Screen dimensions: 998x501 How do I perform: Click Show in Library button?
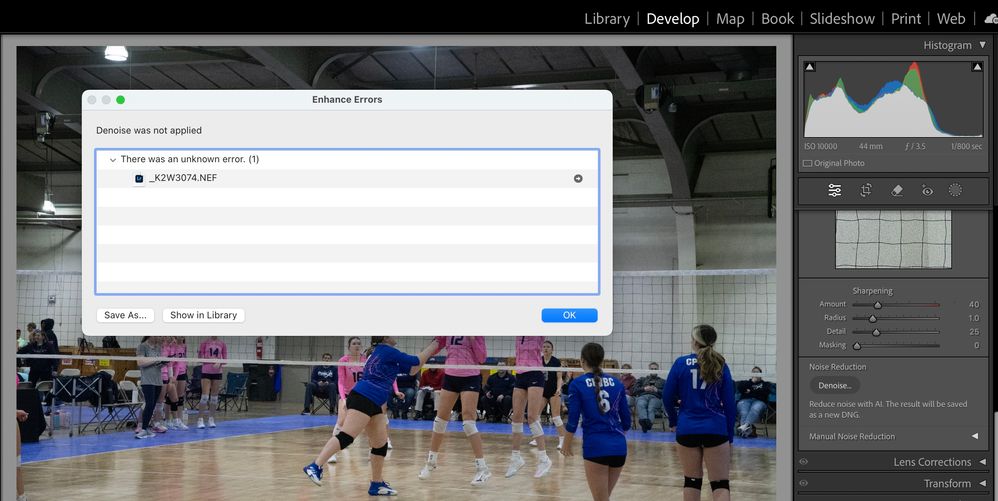(x=204, y=315)
